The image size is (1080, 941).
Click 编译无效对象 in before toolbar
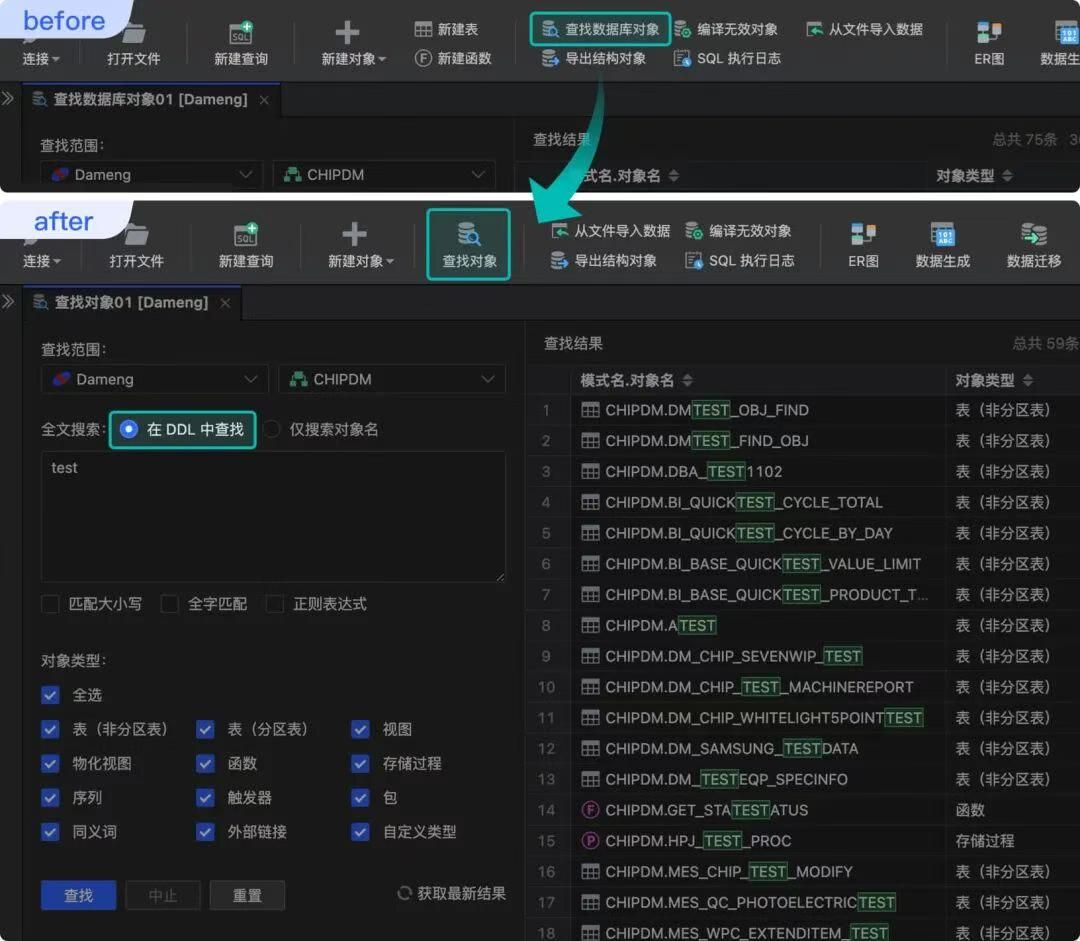coord(726,29)
